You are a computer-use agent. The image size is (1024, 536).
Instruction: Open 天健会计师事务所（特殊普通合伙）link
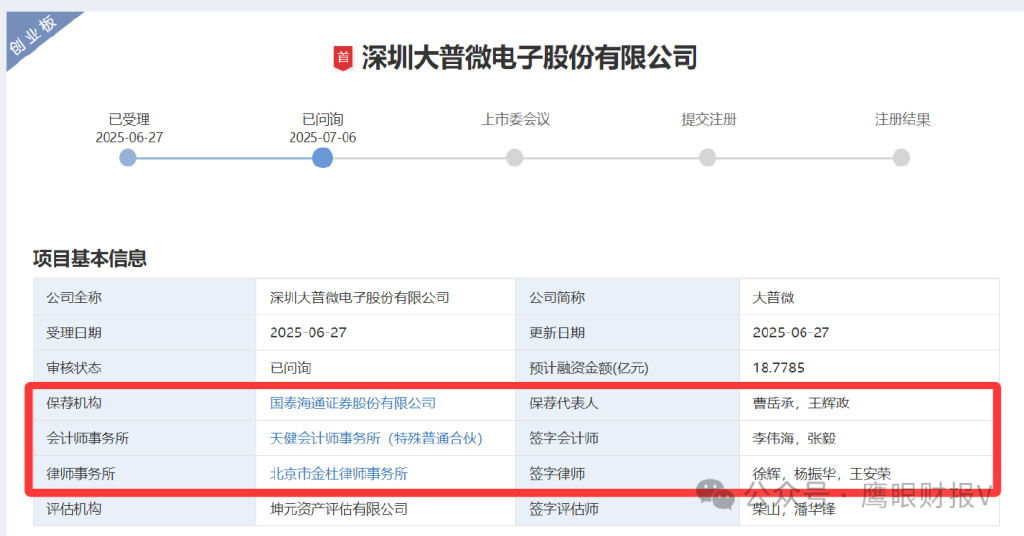tap(376, 438)
